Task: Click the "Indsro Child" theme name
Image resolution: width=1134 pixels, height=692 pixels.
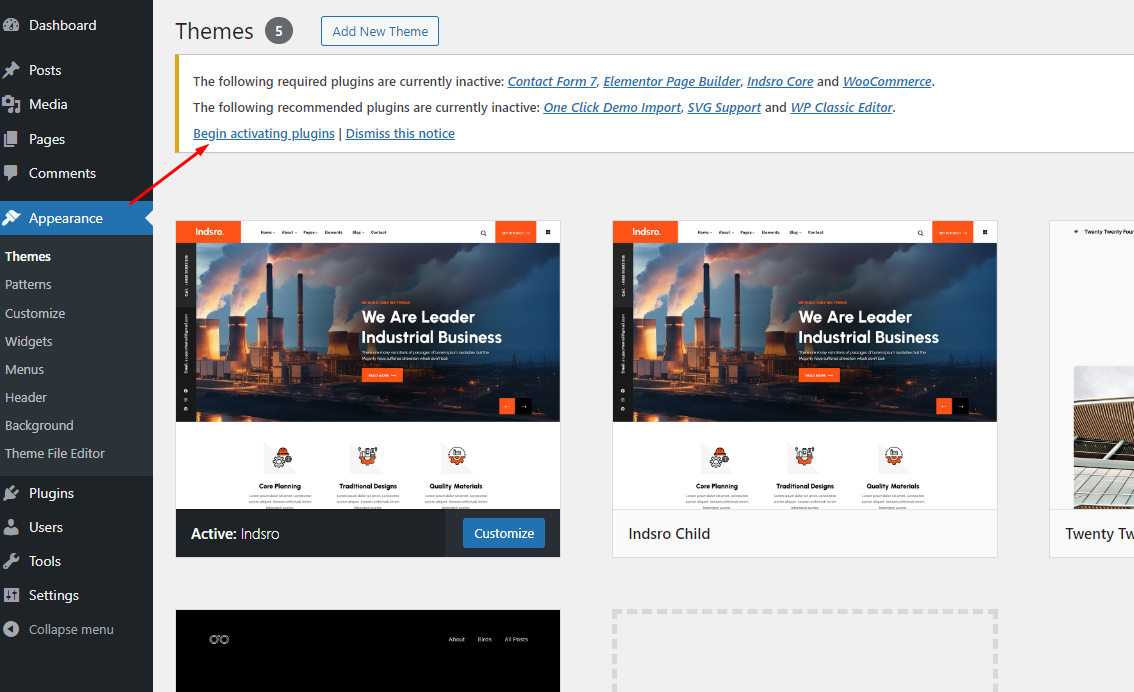Action: tap(669, 534)
